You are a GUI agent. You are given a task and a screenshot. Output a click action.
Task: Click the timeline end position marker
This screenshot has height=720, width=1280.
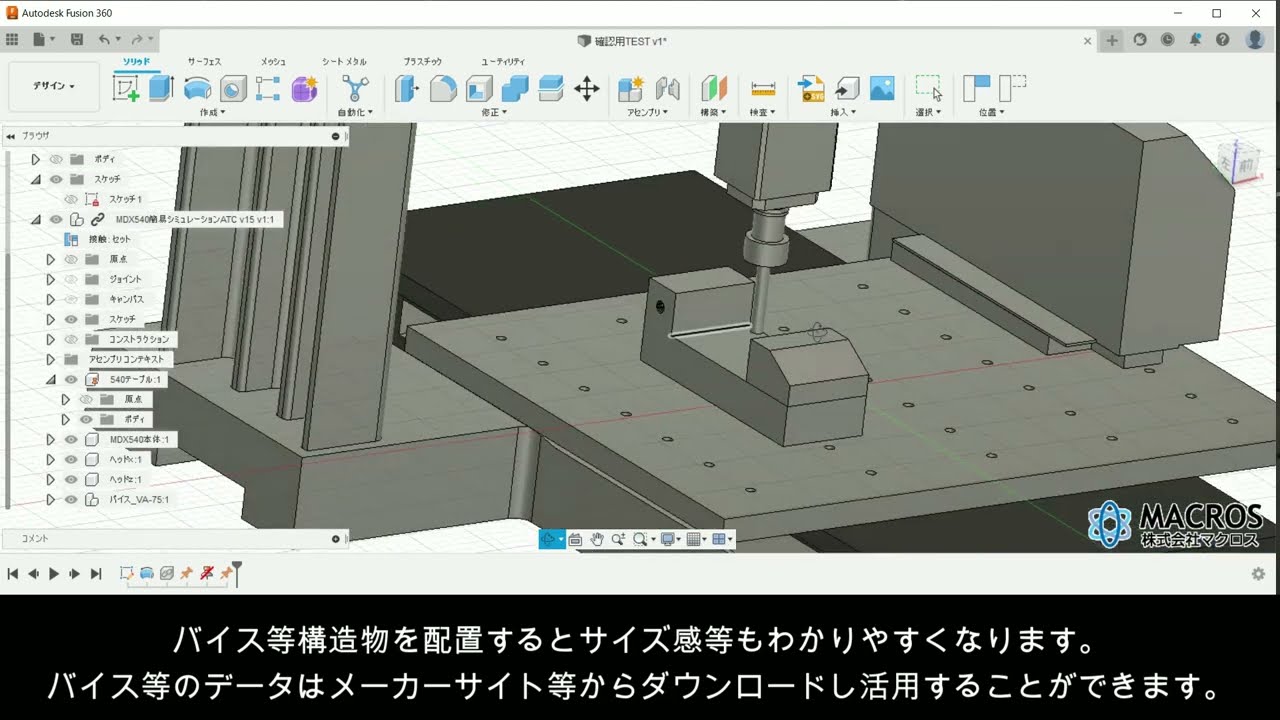click(x=237, y=573)
